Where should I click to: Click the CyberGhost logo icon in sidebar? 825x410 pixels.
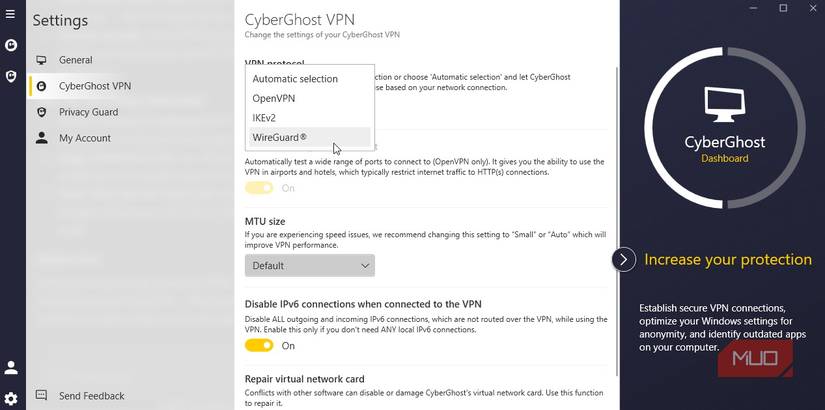click(10, 45)
